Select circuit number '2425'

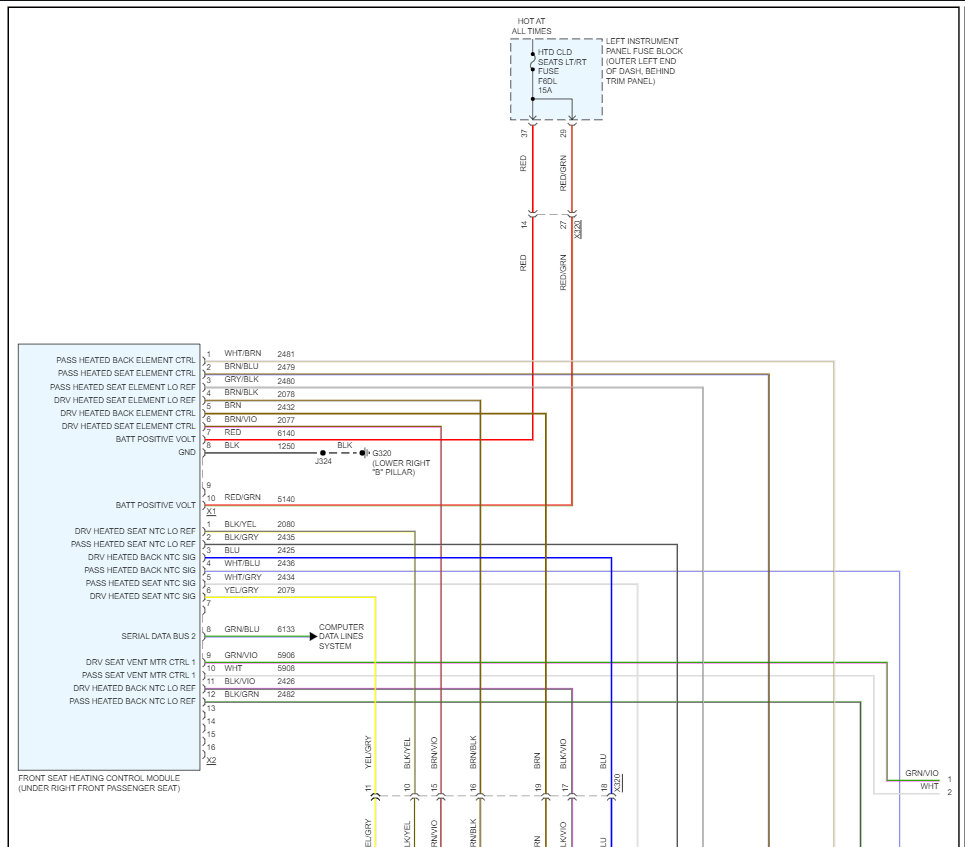(x=286, y=550)
